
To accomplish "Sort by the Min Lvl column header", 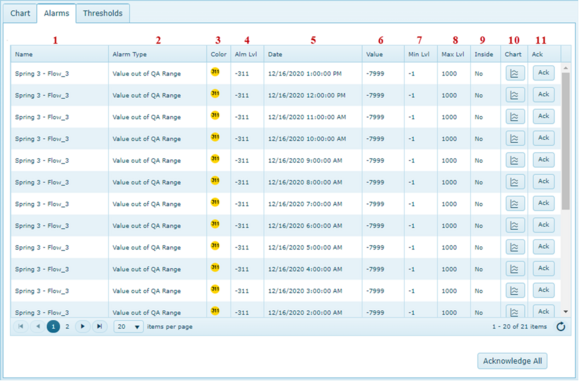I will 421,54.
